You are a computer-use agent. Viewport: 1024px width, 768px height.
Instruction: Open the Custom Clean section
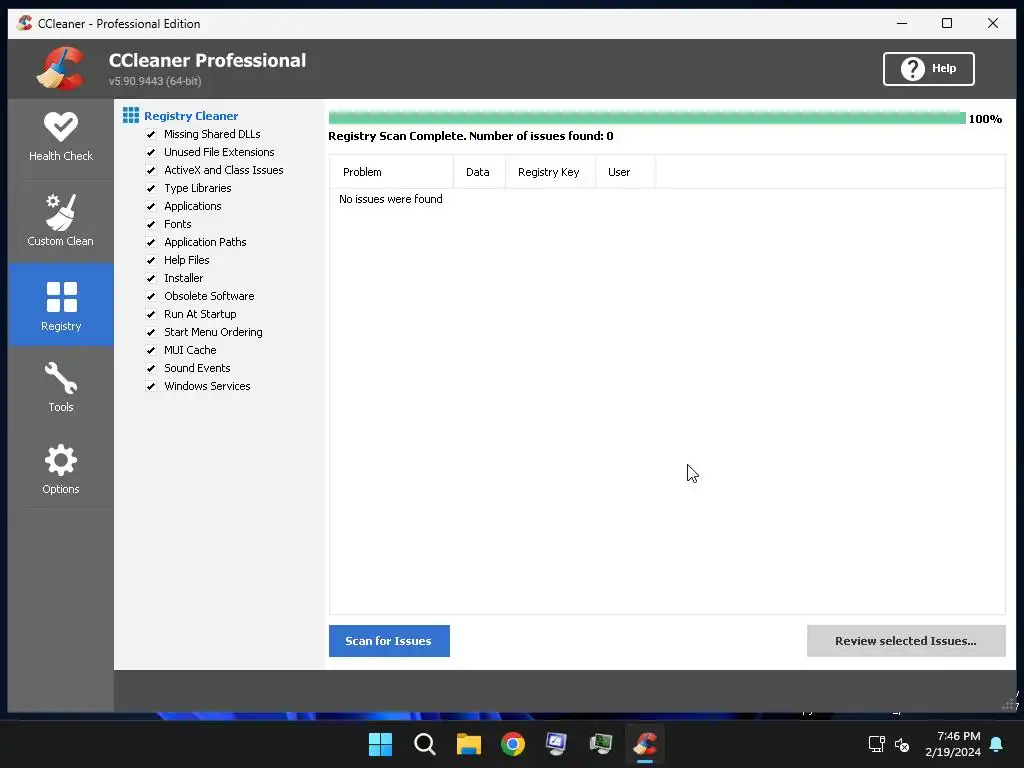[61, 220]
